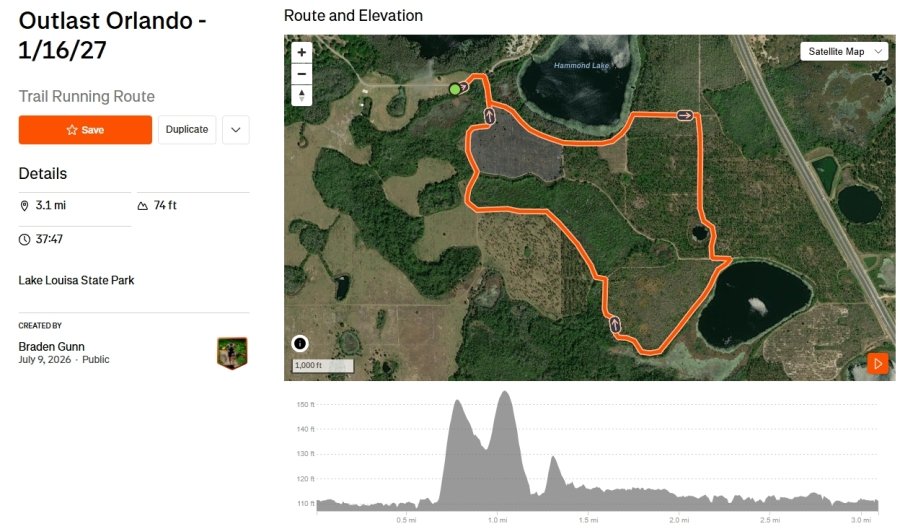900x529 pixels.
Task: Open the Satellite Map style dropdown
Action: 844,52
